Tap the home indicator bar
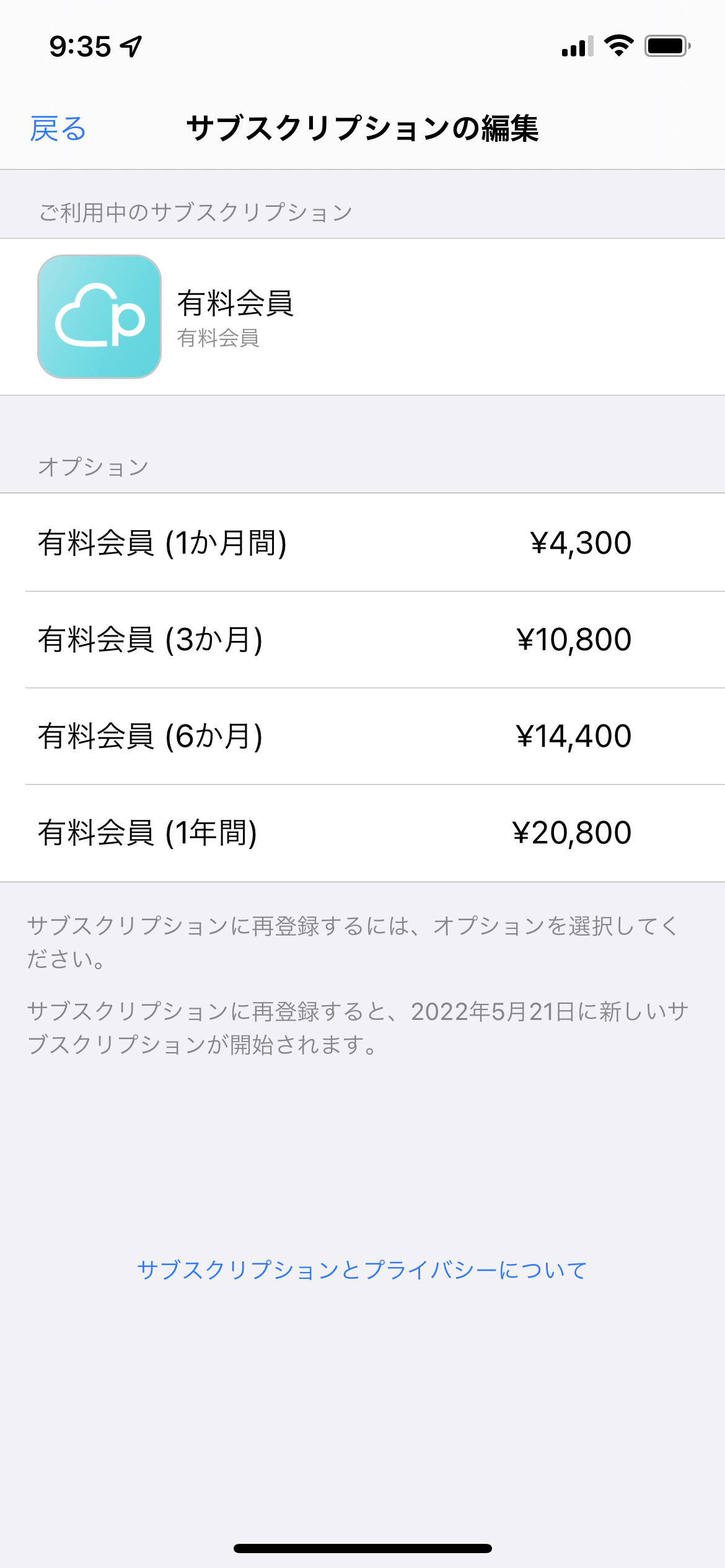The height and width of the screenshot is (1568, 725). tap(362, 1548)
